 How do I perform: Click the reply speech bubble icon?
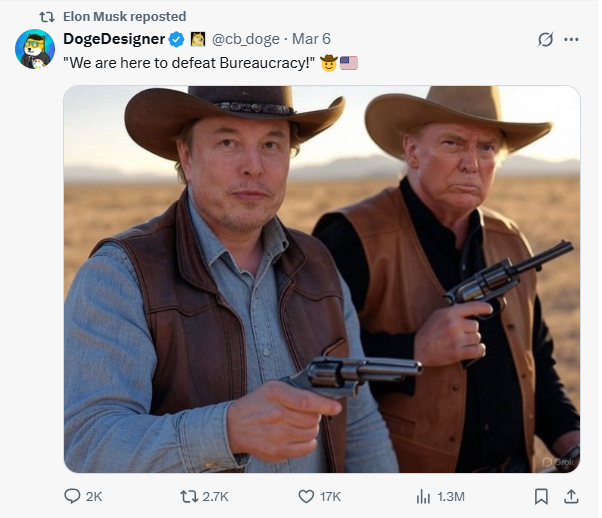(72, 496)
